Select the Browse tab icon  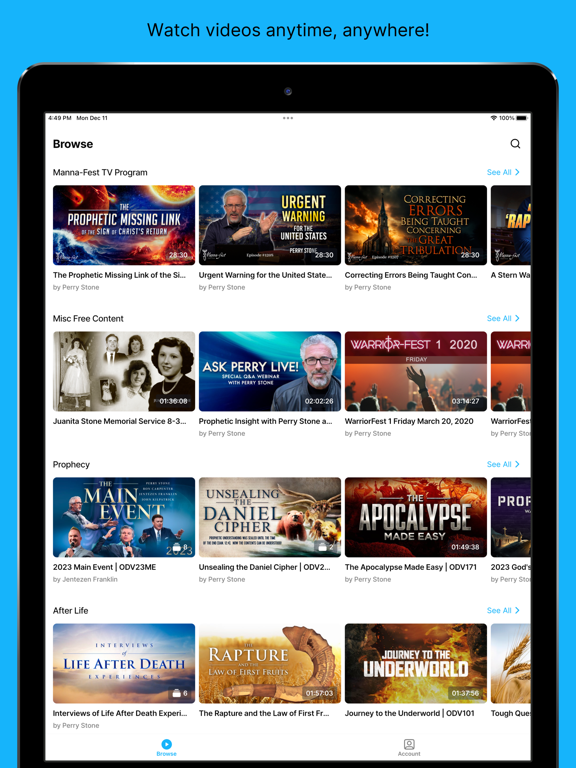pyautogui.click(x=167, y=744)
